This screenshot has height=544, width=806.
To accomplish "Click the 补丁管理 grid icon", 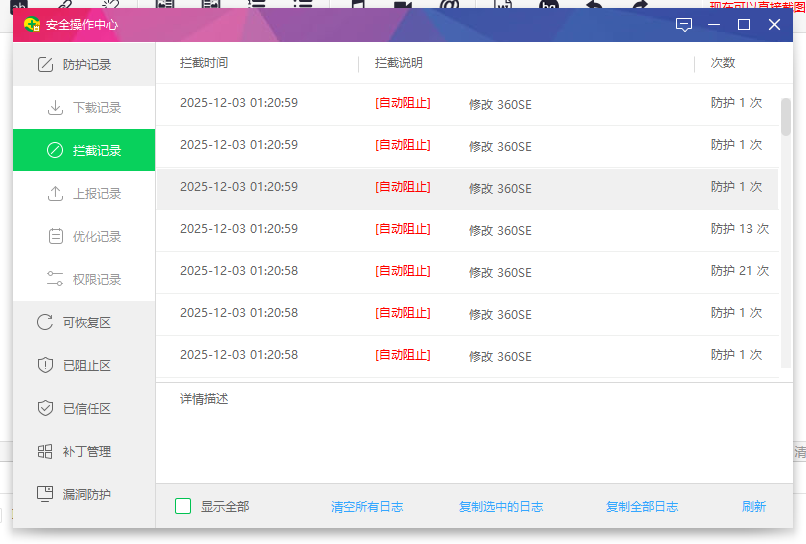I will [45, 451].
